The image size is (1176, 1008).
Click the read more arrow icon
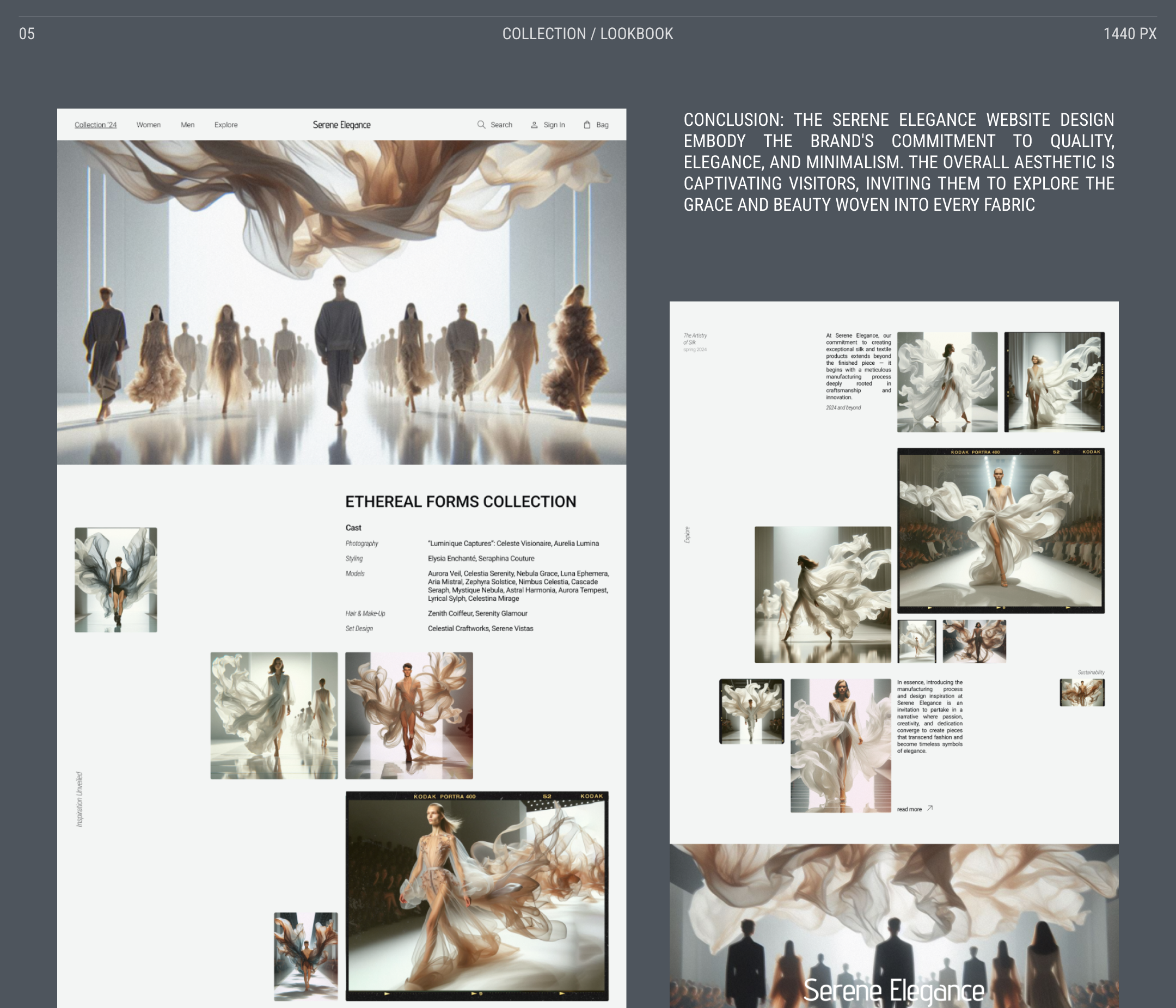click(x=930, y=808)
